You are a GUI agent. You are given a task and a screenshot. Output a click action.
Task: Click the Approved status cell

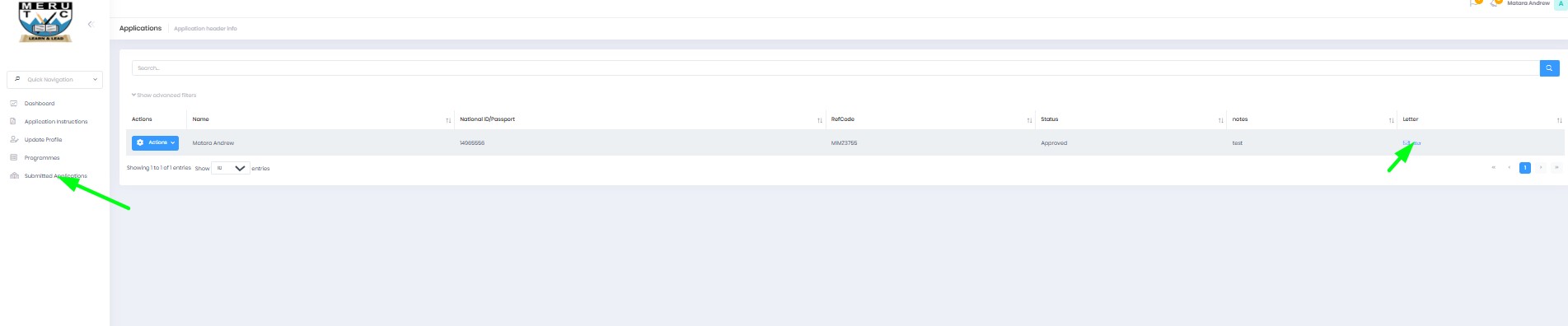1054,143
